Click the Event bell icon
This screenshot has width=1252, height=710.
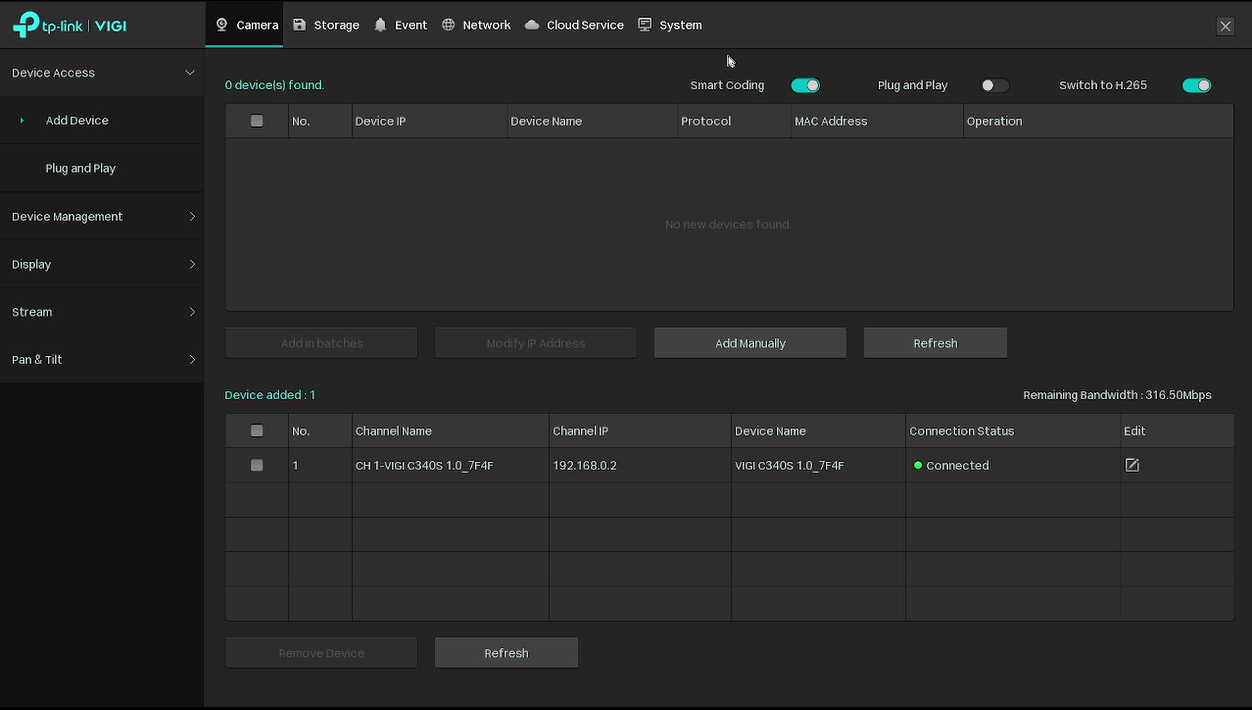coord(380,25)
